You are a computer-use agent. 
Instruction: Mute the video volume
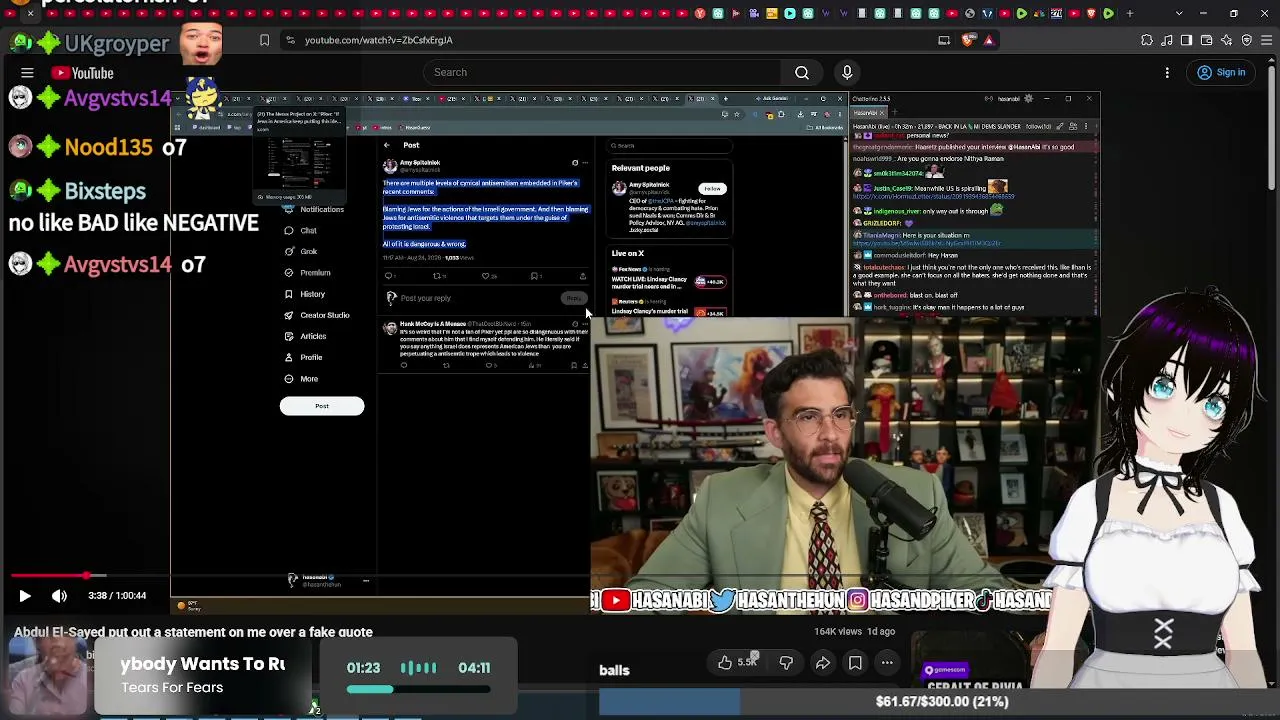click(x=59, y=596)
